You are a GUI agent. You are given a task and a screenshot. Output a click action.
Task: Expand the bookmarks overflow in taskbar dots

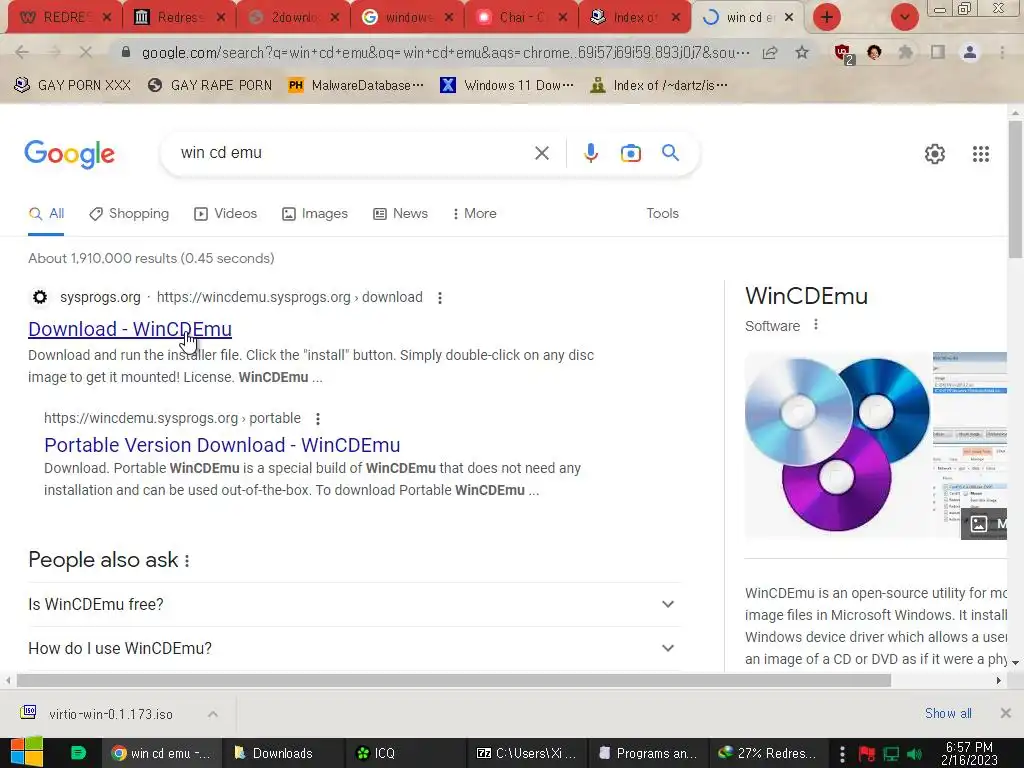[842, 753]
